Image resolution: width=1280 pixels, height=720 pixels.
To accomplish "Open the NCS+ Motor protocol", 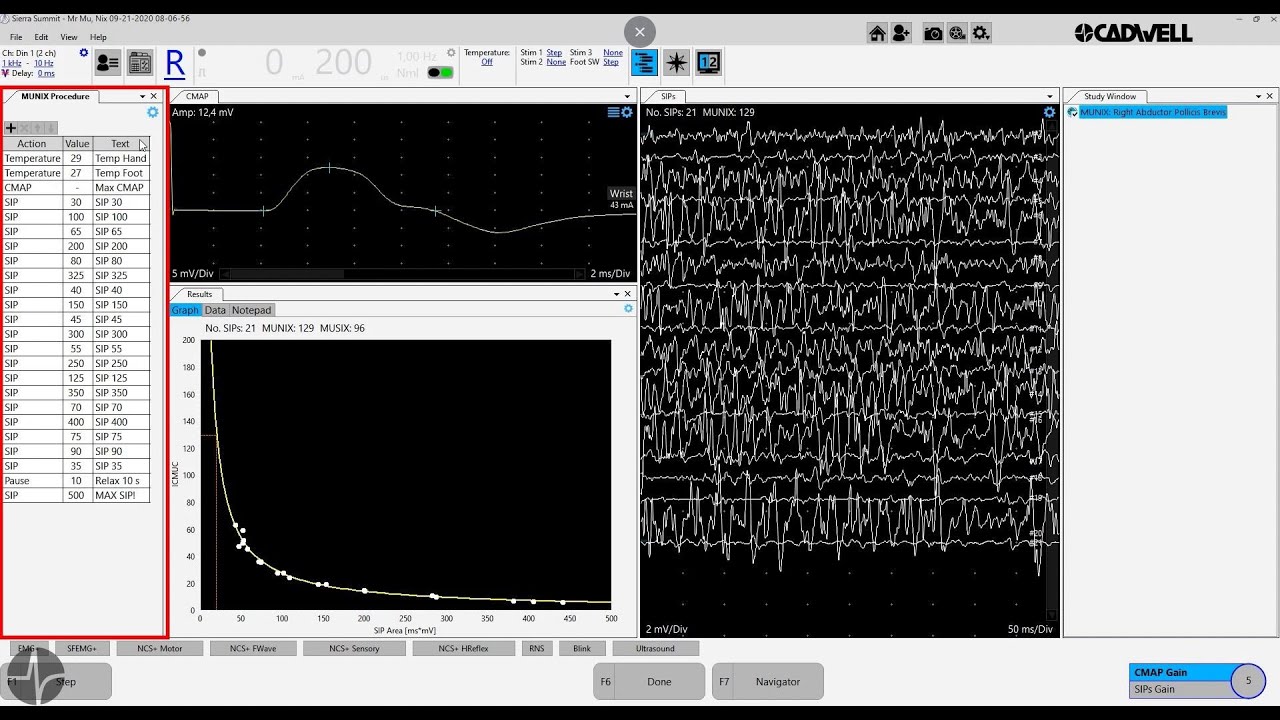I will click(x=160, y=648).
